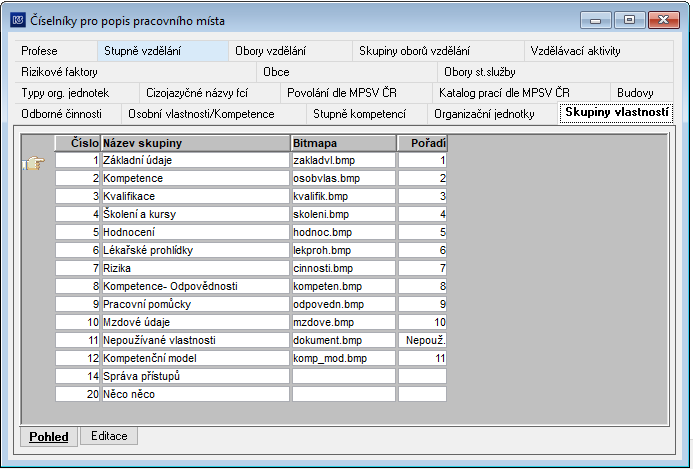This screenshot has width=693, height=469.
Task: Click empty Bitmapa cell for Správa přístupů
Action: click(x=344, y=376)
